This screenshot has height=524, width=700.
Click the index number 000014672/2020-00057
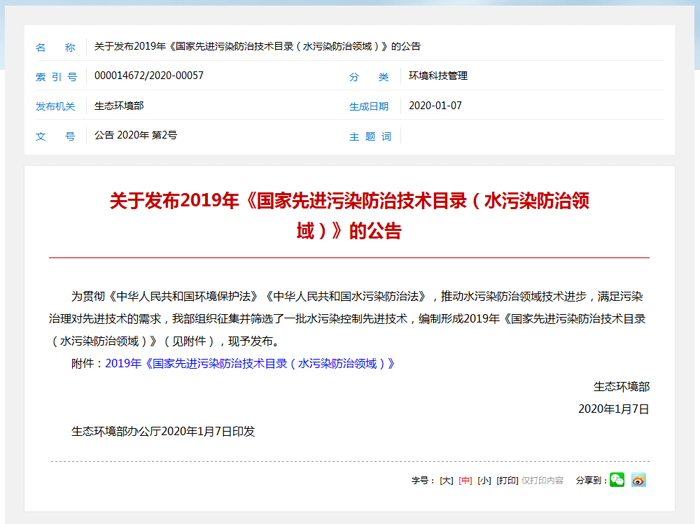point(148,76)
